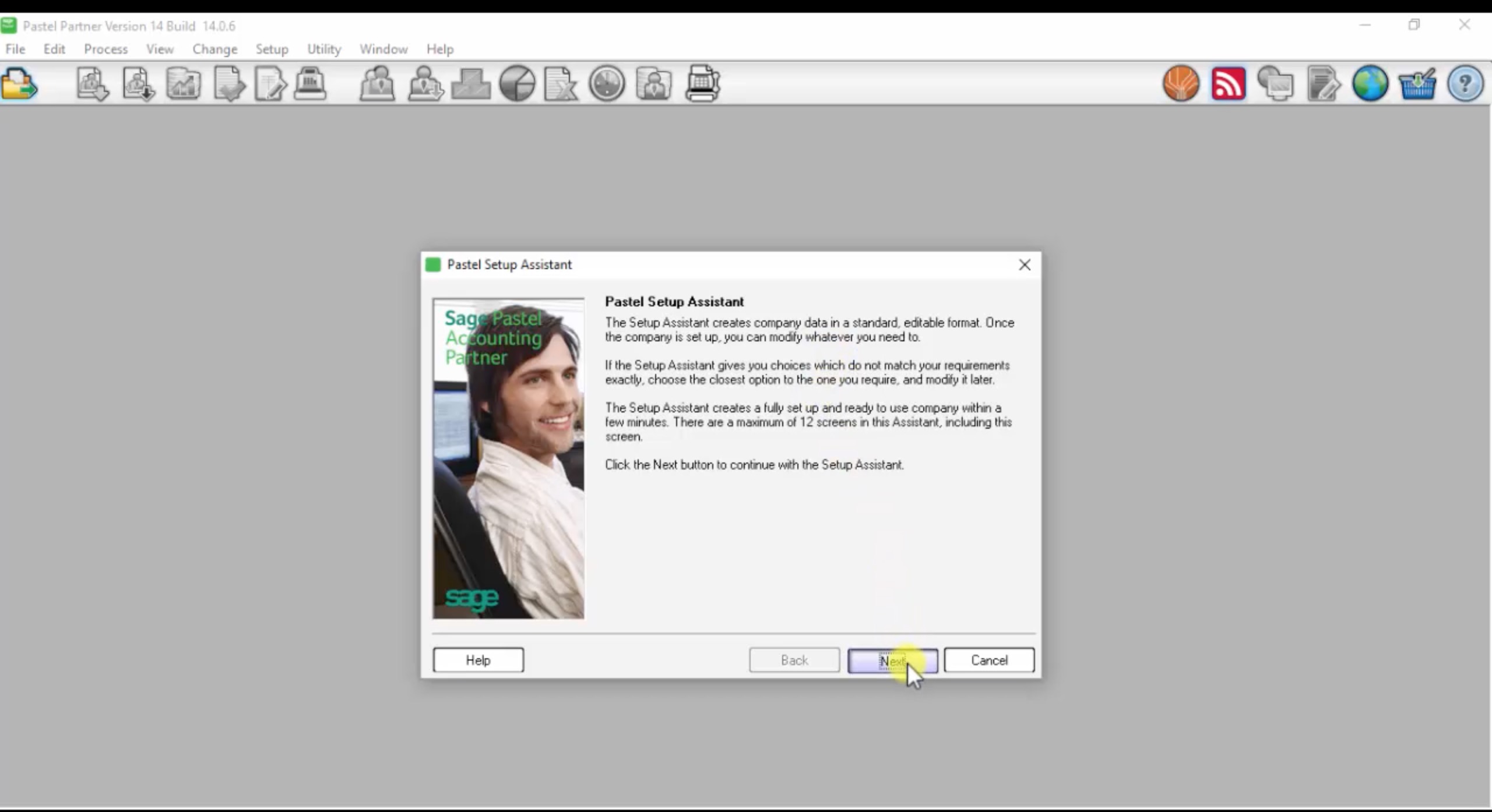Click the orange tree emblem icon

(x=1181, y=84)
